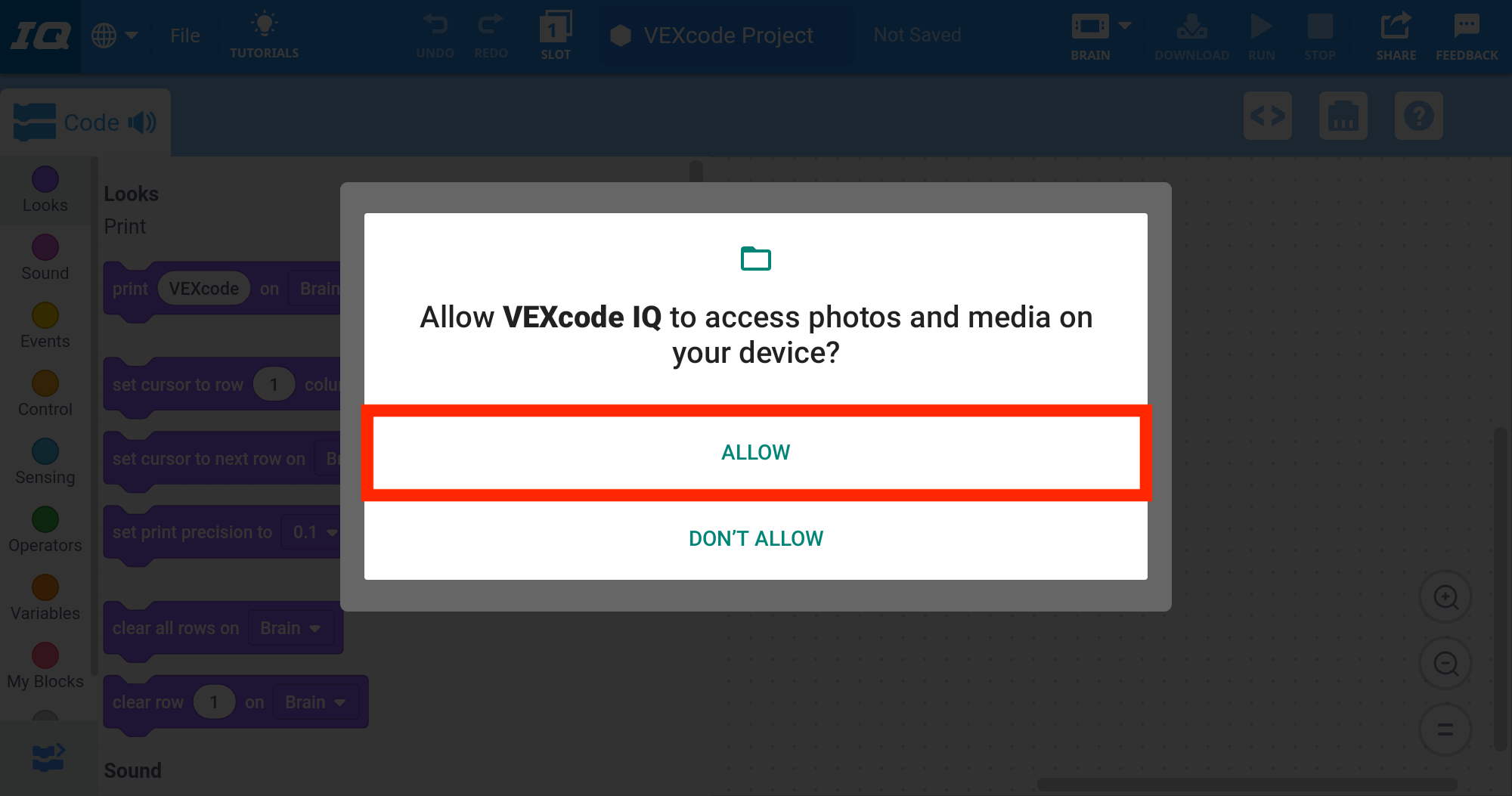Screen dimensions: 1512x796
Task: Expand the Brain status dropdown in the toolbar
Action: (1125, 25)
